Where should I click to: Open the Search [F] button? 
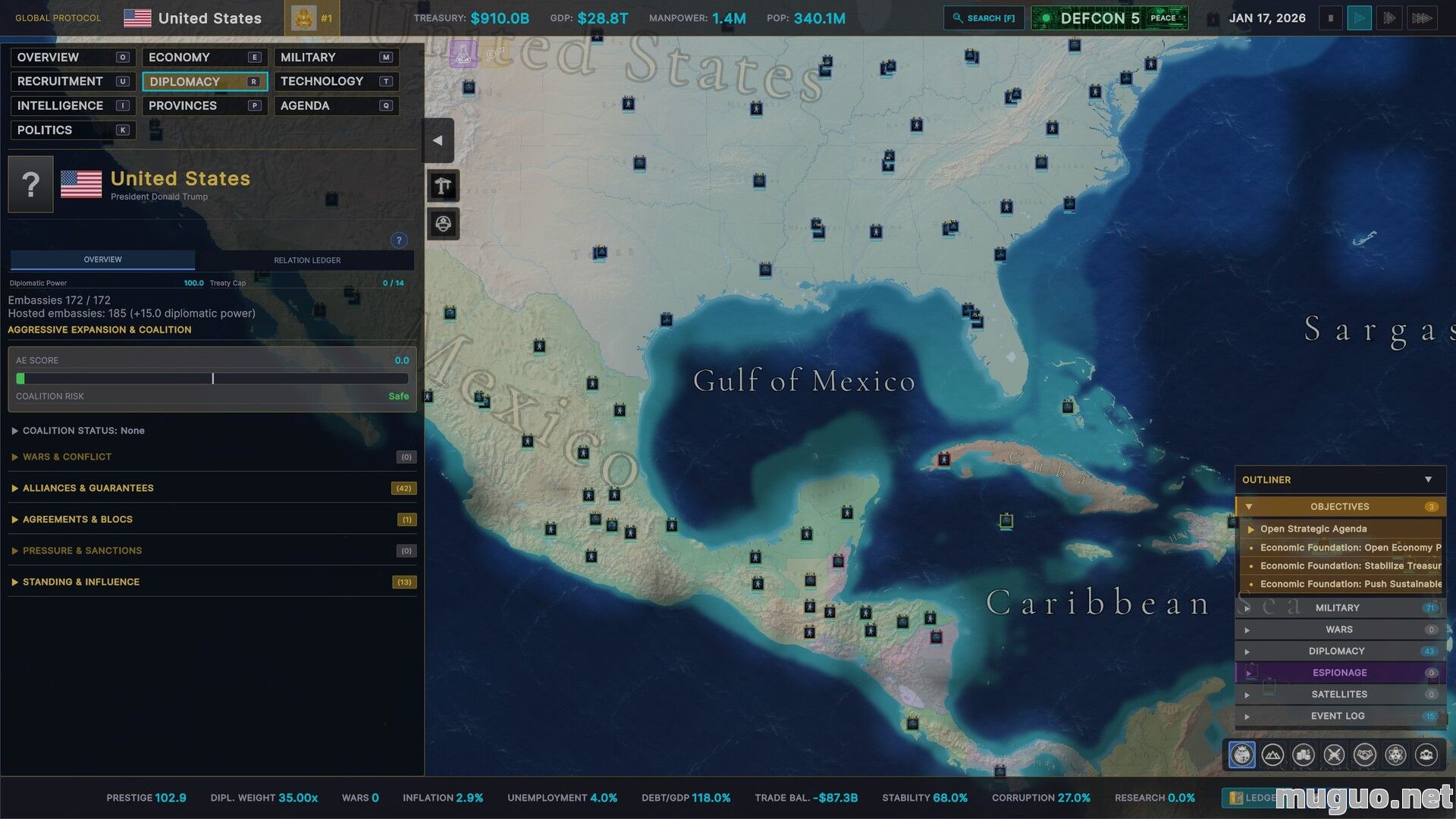pos(984,18)
